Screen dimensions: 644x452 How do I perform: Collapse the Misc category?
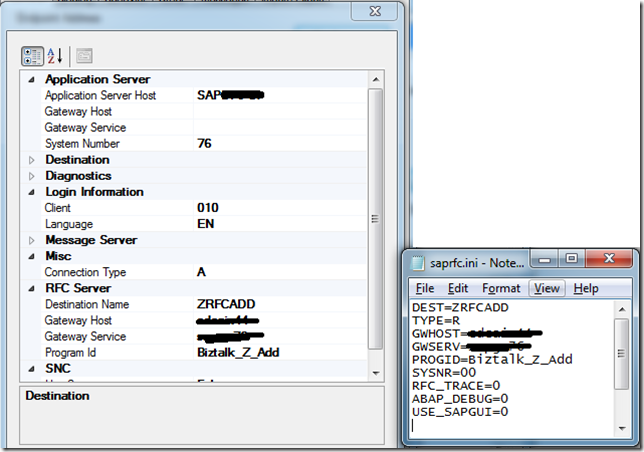coord(32,257)
